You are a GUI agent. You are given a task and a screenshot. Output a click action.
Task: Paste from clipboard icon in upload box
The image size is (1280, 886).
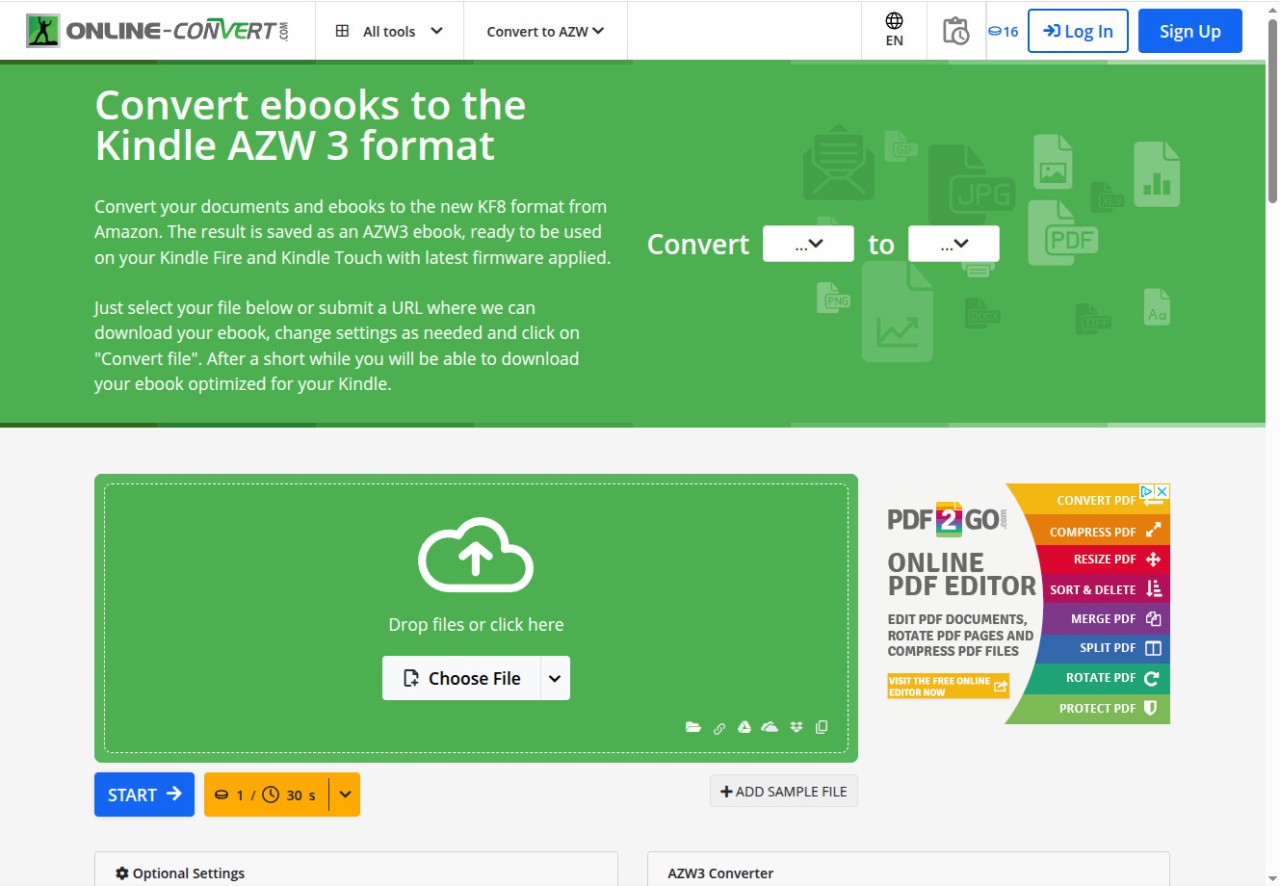coord(821,727)
